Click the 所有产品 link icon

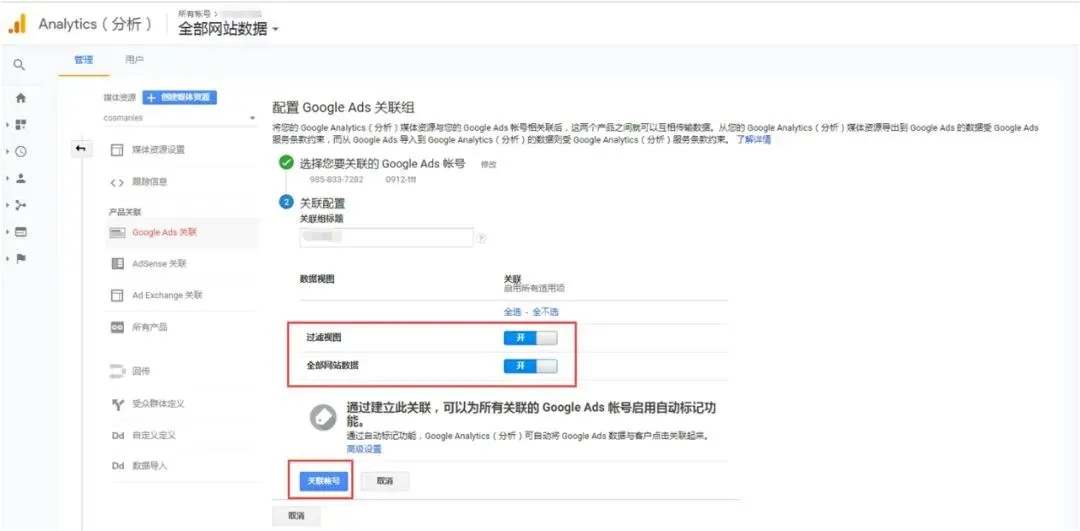117,327
